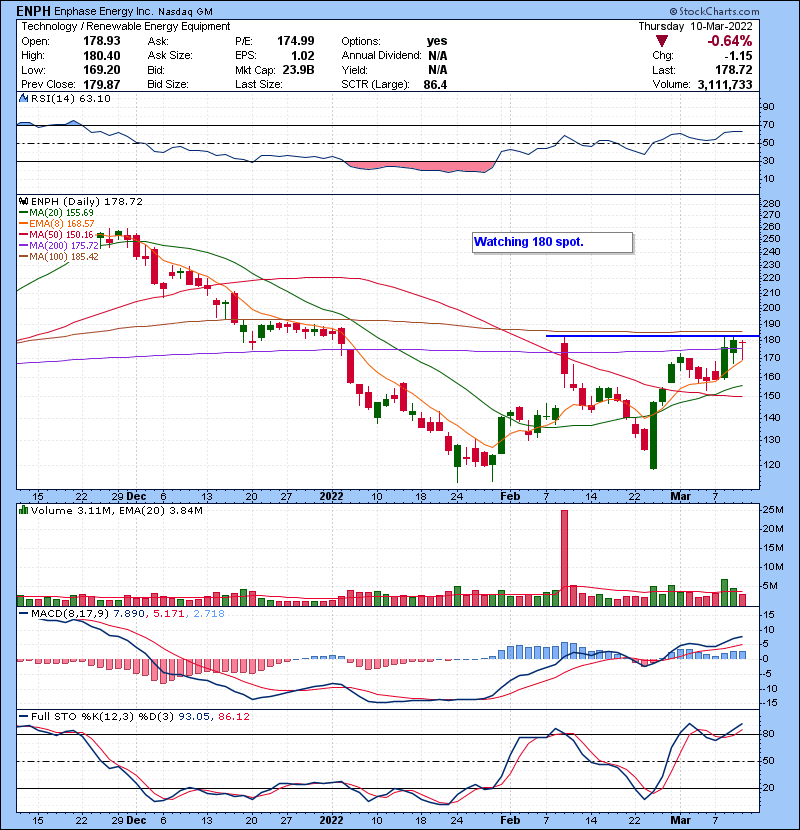Screen dimensions: 800x830
Task: Click the Mkt Cap value 23.9B
Action: point(299,70)
